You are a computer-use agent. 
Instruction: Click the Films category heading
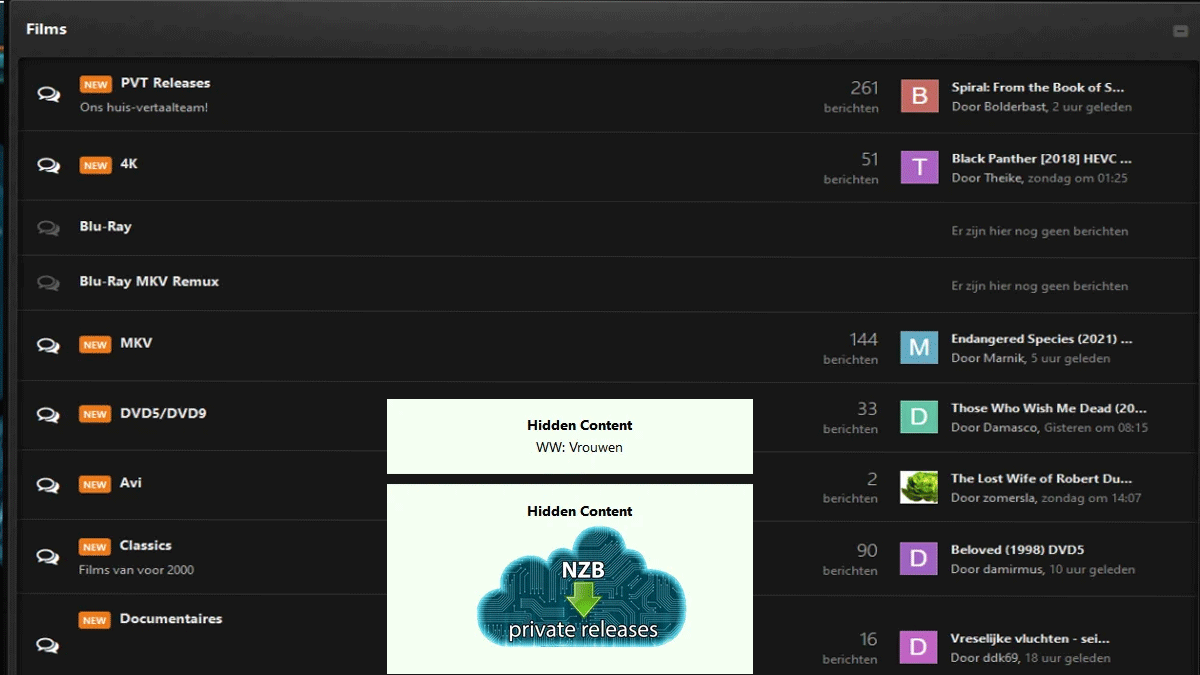[x=46, y=29]
